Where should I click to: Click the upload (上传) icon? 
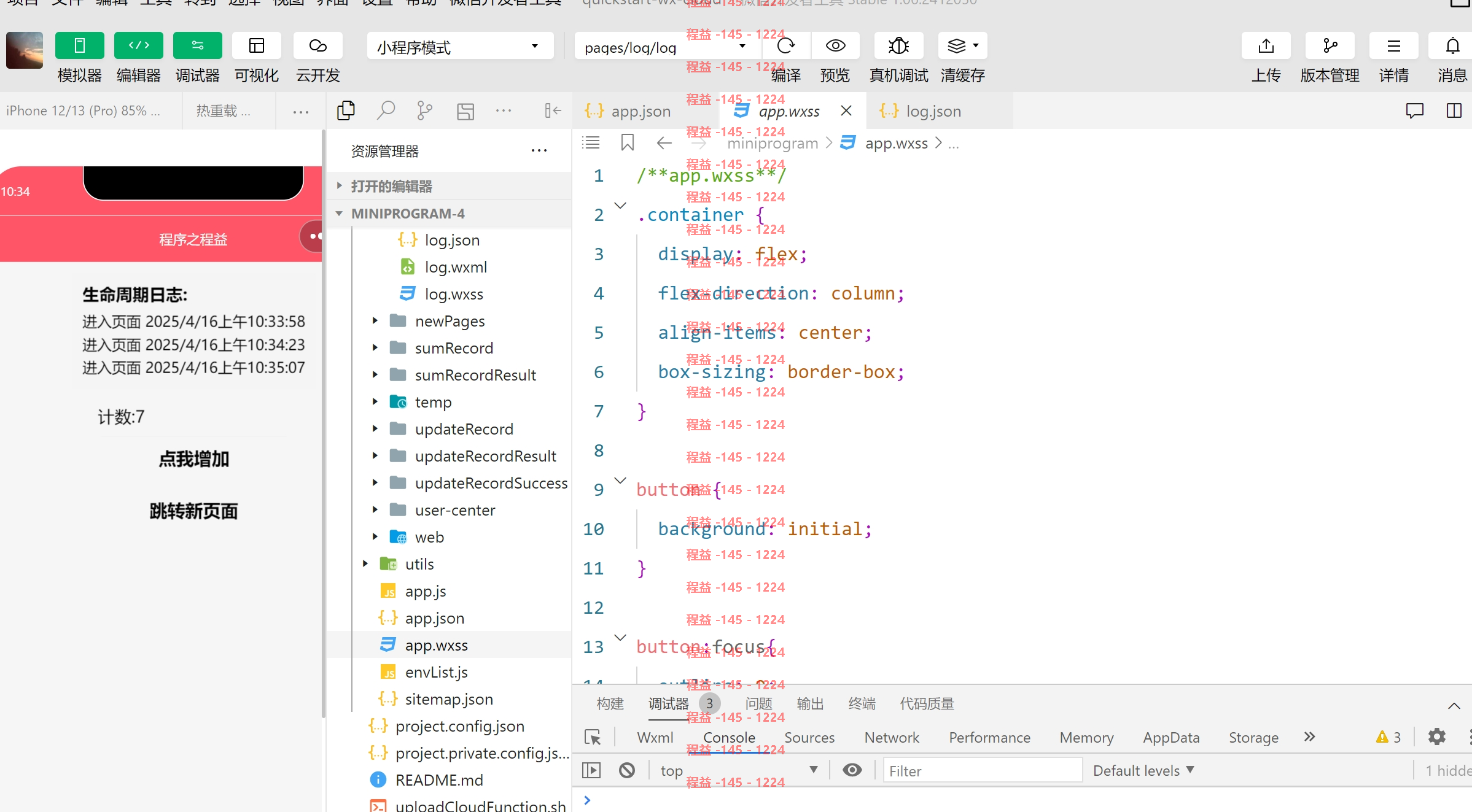pos(1266,46)
